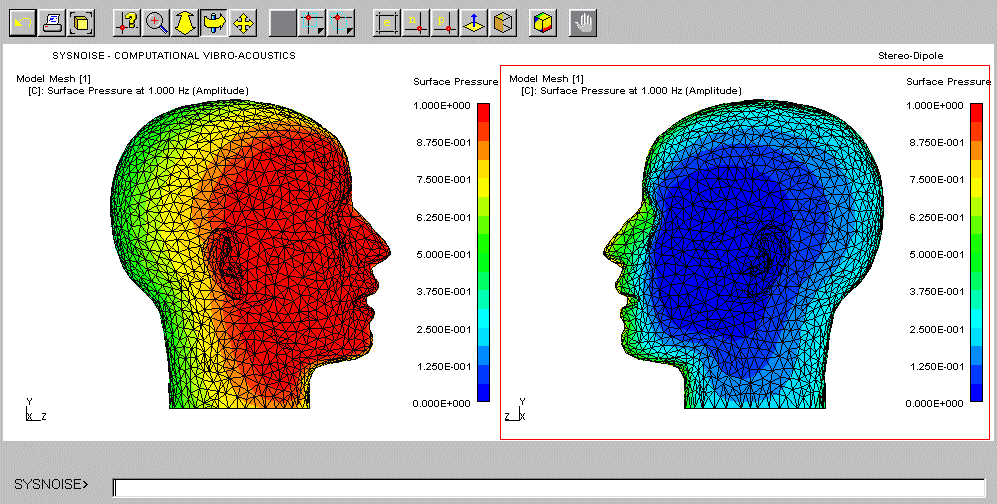Click the undo arrow toolbar icon
This screenshot has width=997, height=504.
[x=20, y=21]
